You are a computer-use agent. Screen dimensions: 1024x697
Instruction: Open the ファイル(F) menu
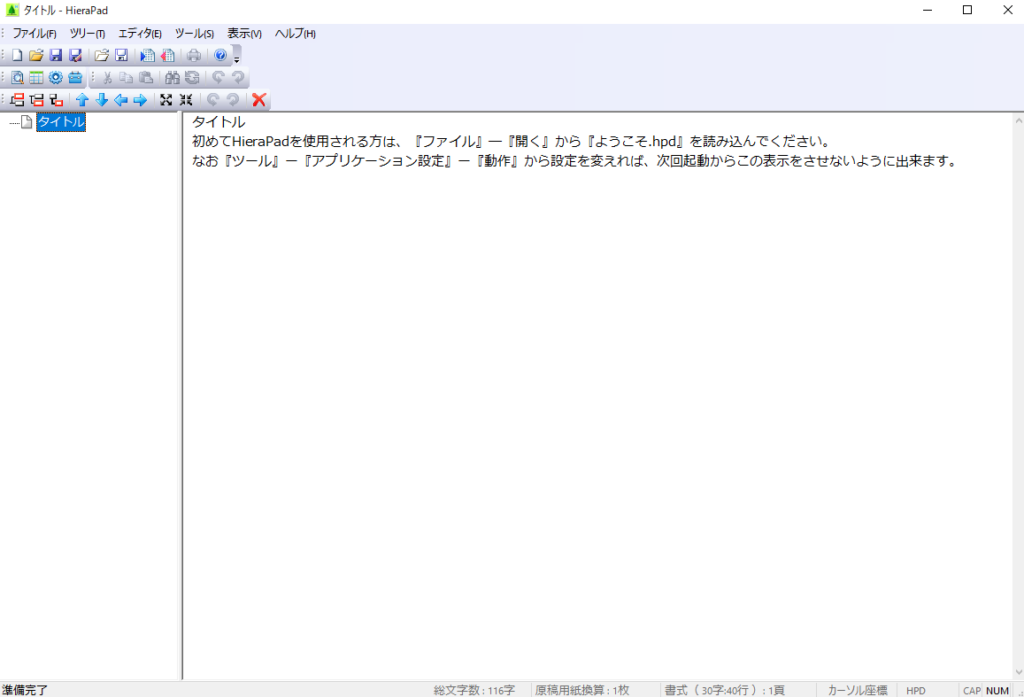pyautogui.click(x=35, y=33)
